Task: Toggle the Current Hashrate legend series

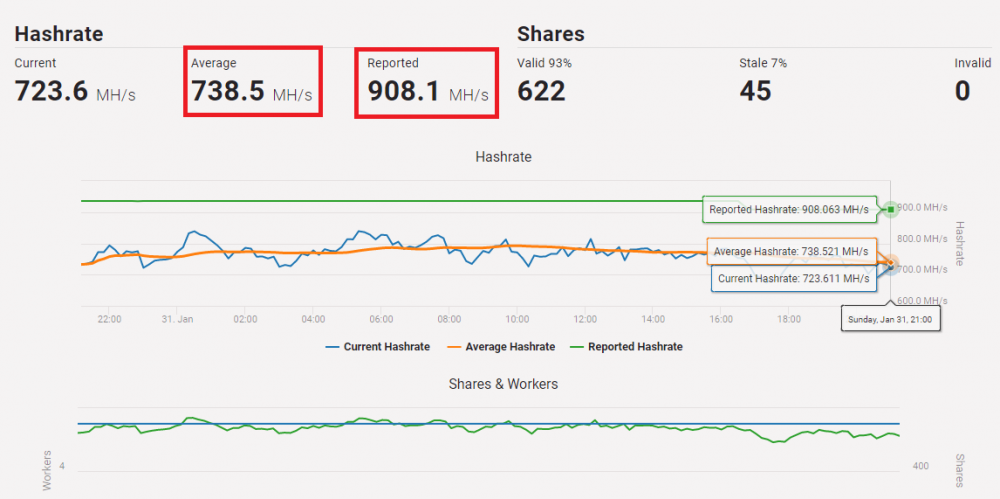Action: coord(378,347)
